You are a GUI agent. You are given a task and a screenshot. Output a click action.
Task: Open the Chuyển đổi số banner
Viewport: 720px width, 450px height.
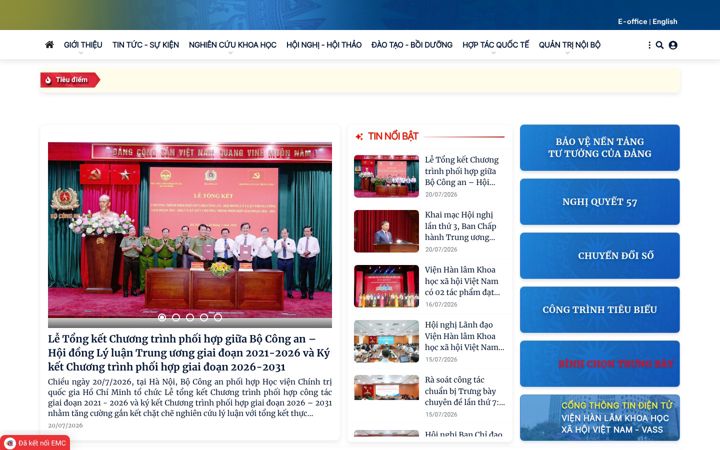600,256
